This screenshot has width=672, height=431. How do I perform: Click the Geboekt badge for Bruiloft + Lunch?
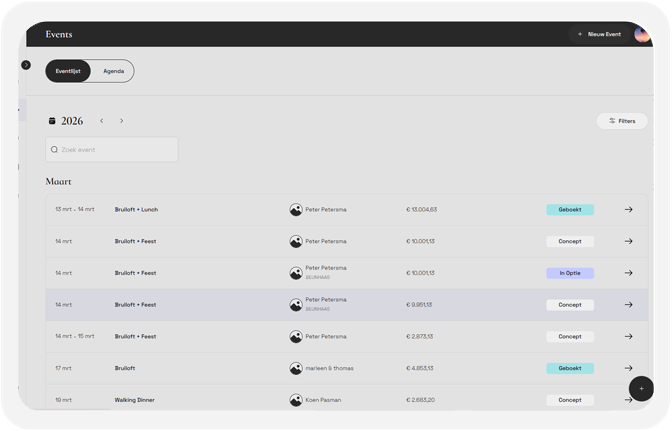point(570,210)
